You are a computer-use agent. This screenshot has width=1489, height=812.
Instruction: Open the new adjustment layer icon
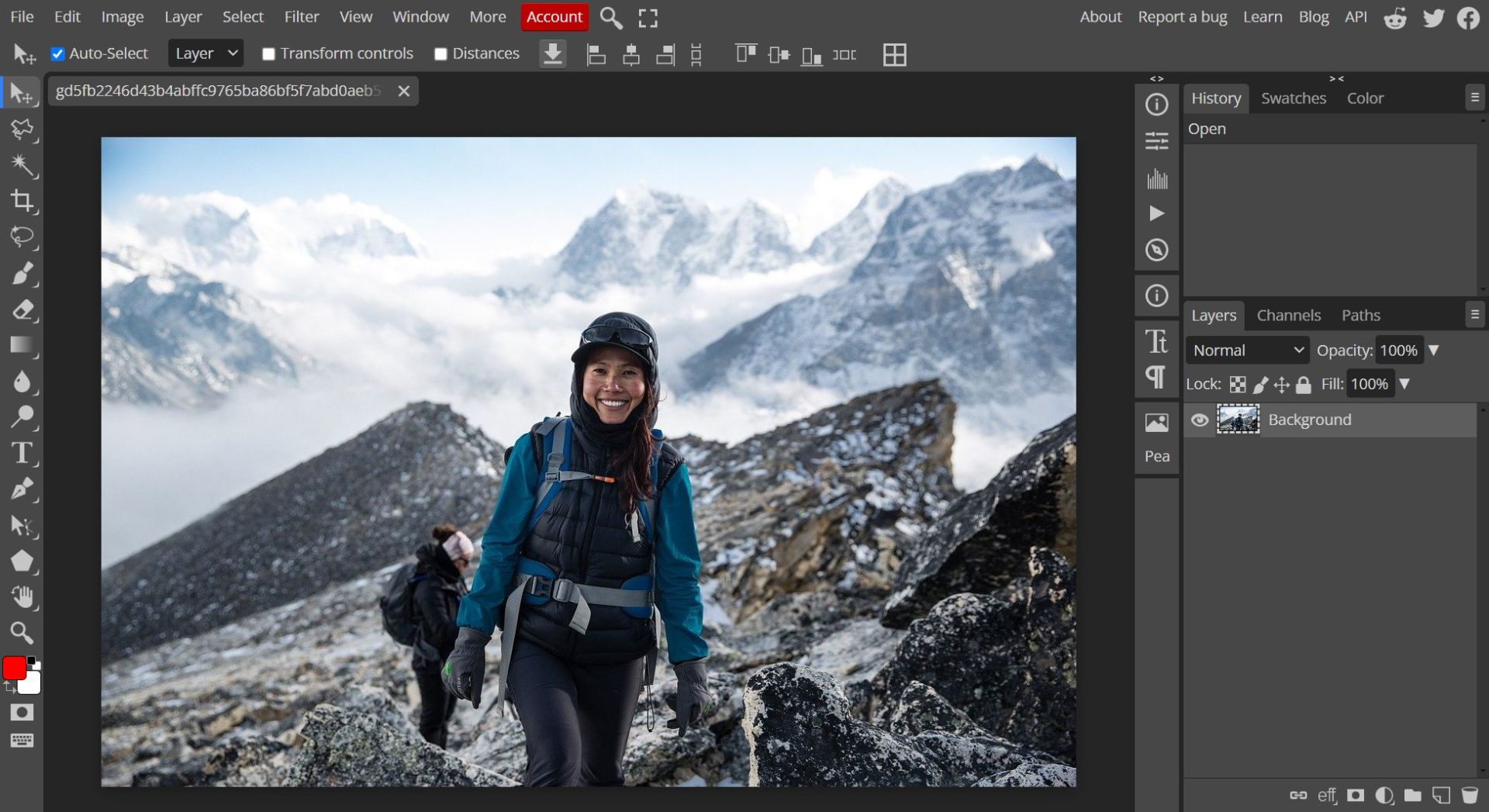[1384, 794]
